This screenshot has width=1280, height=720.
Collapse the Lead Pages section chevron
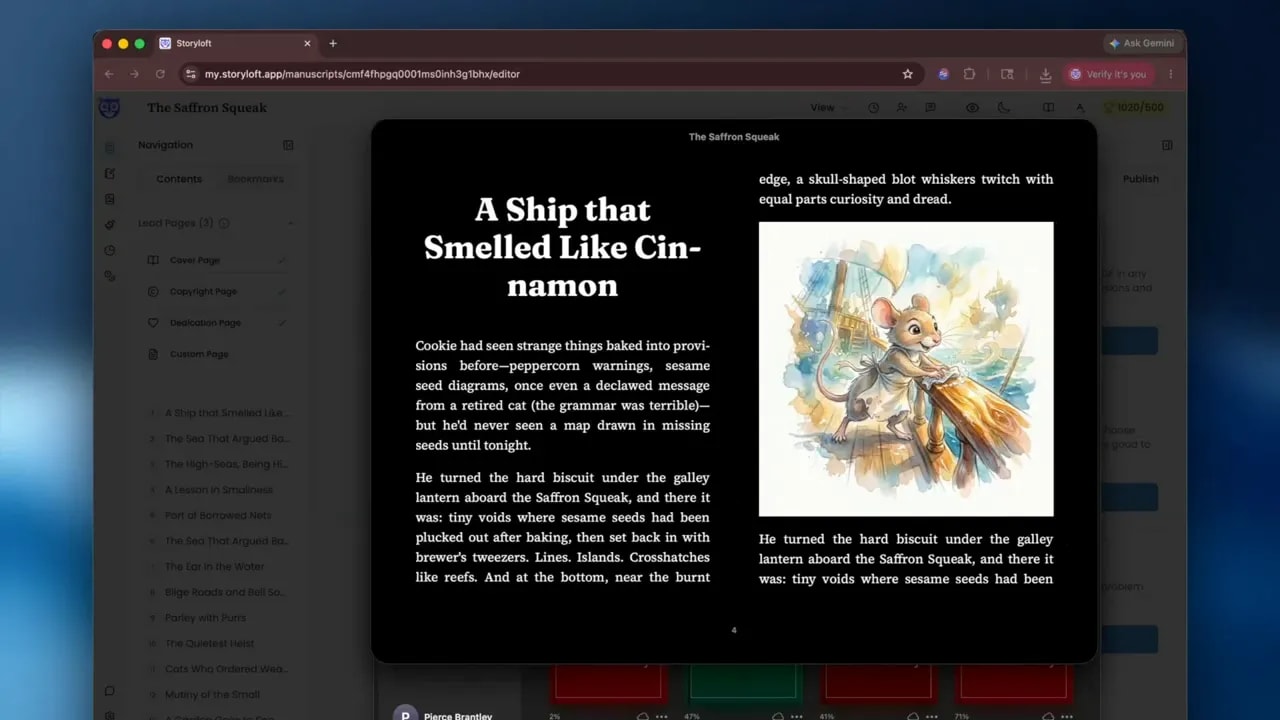pyautogui.click(x=290, y=224)
